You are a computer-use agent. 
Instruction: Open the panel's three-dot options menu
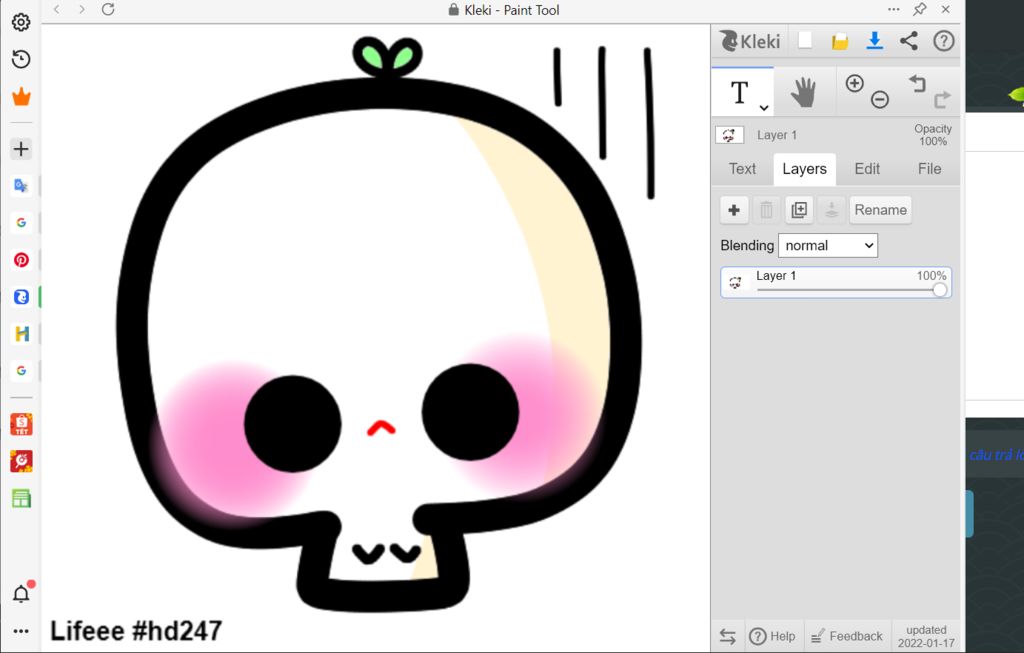[x=893, y=10]
